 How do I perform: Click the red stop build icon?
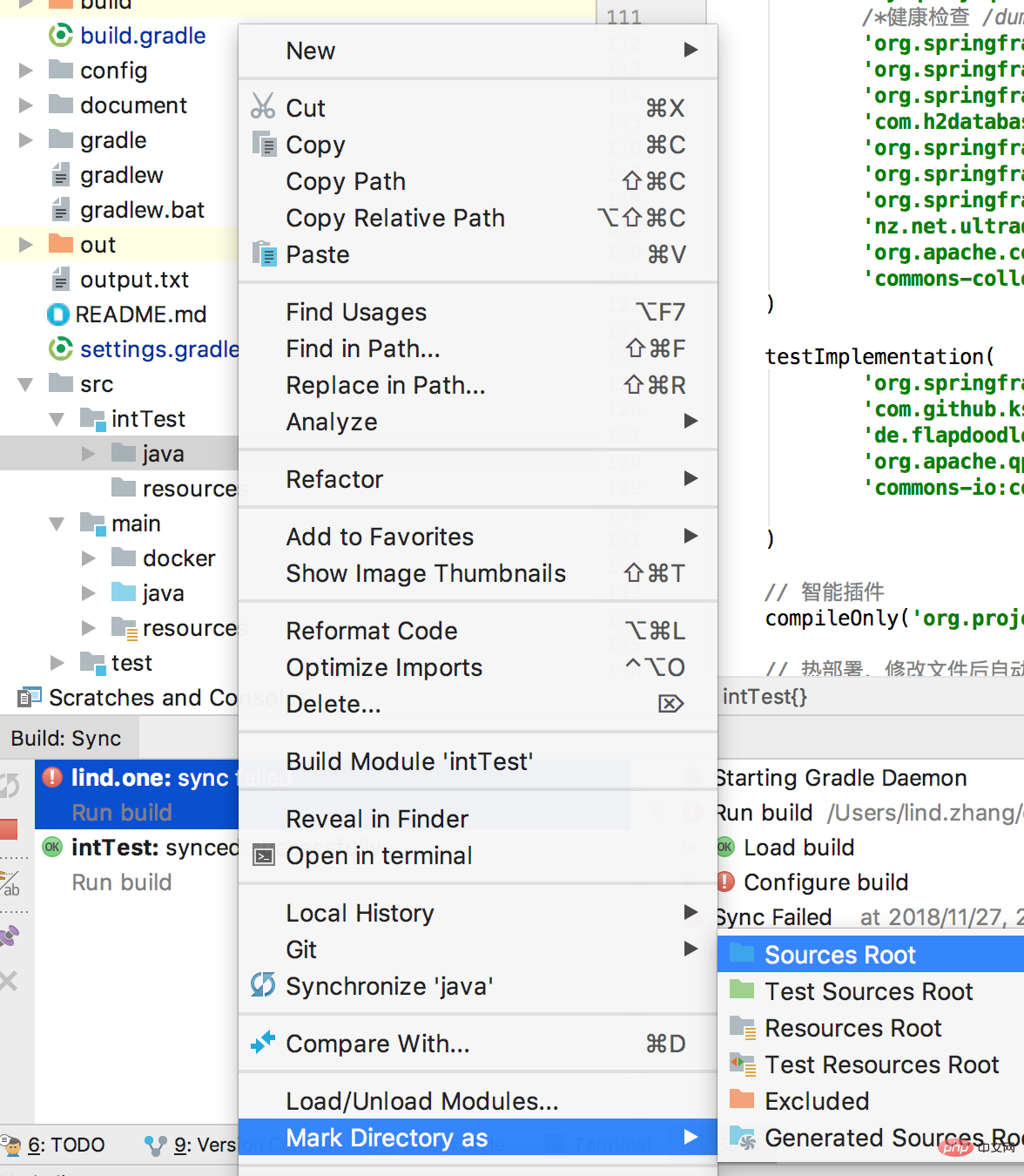(x=9, y=828)
